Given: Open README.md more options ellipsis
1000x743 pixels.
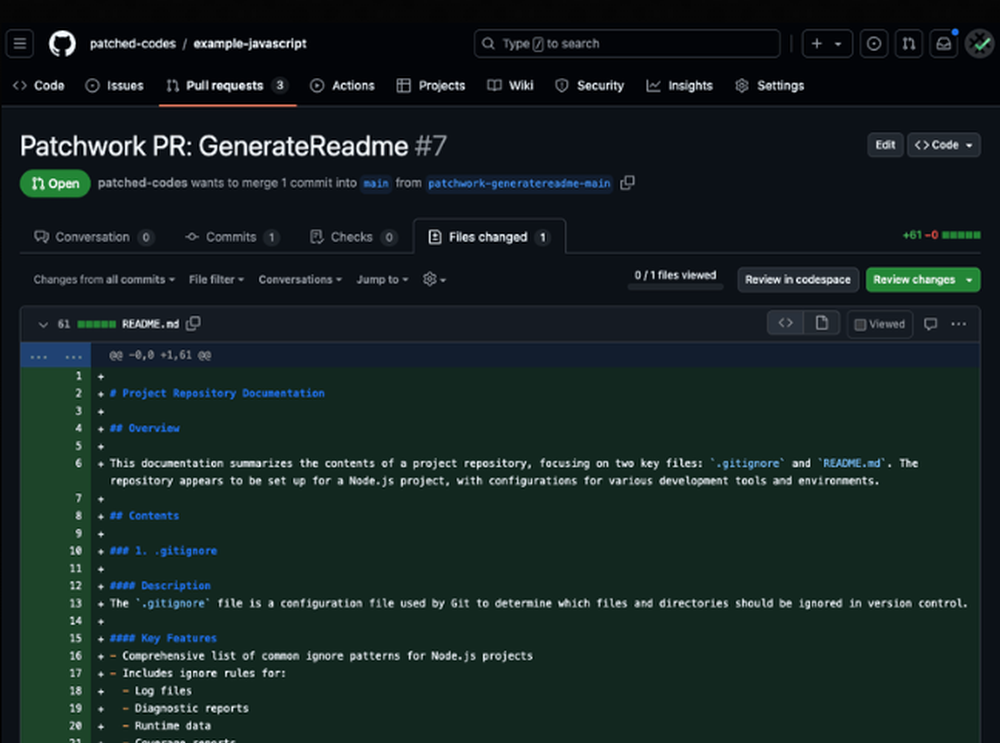Looking at the screenshot, I should point(958,324).
